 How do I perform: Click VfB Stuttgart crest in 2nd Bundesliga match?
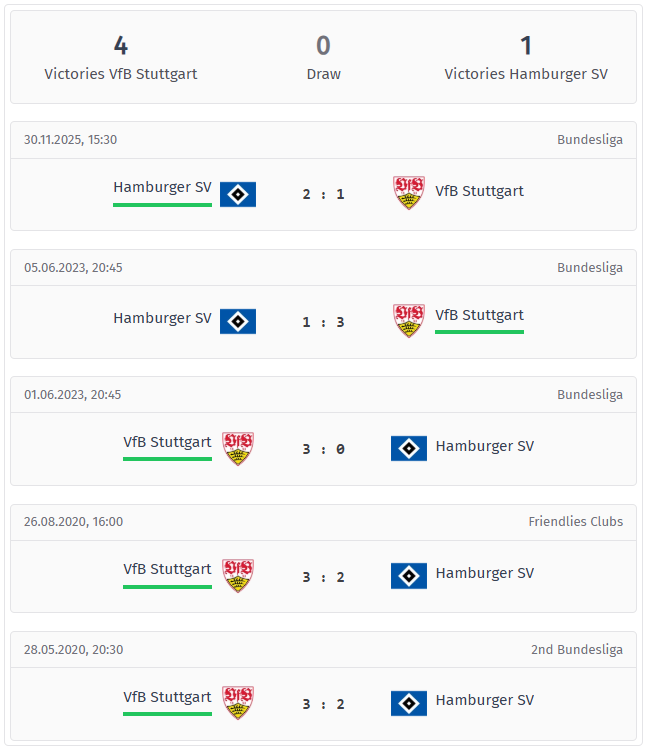(x=238, y=702)
